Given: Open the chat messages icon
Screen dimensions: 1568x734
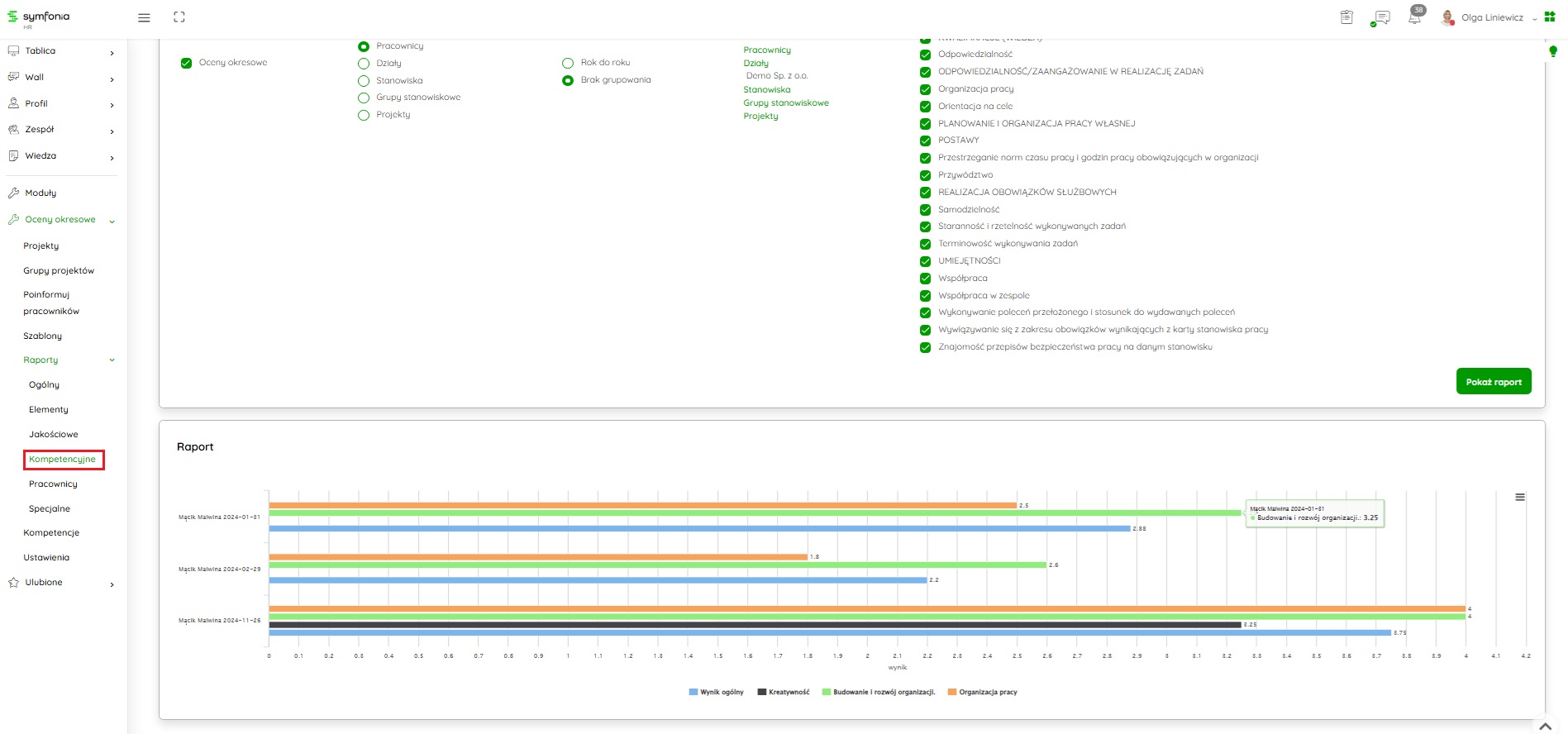Looking at the screenshot, I should [1381, 17].
